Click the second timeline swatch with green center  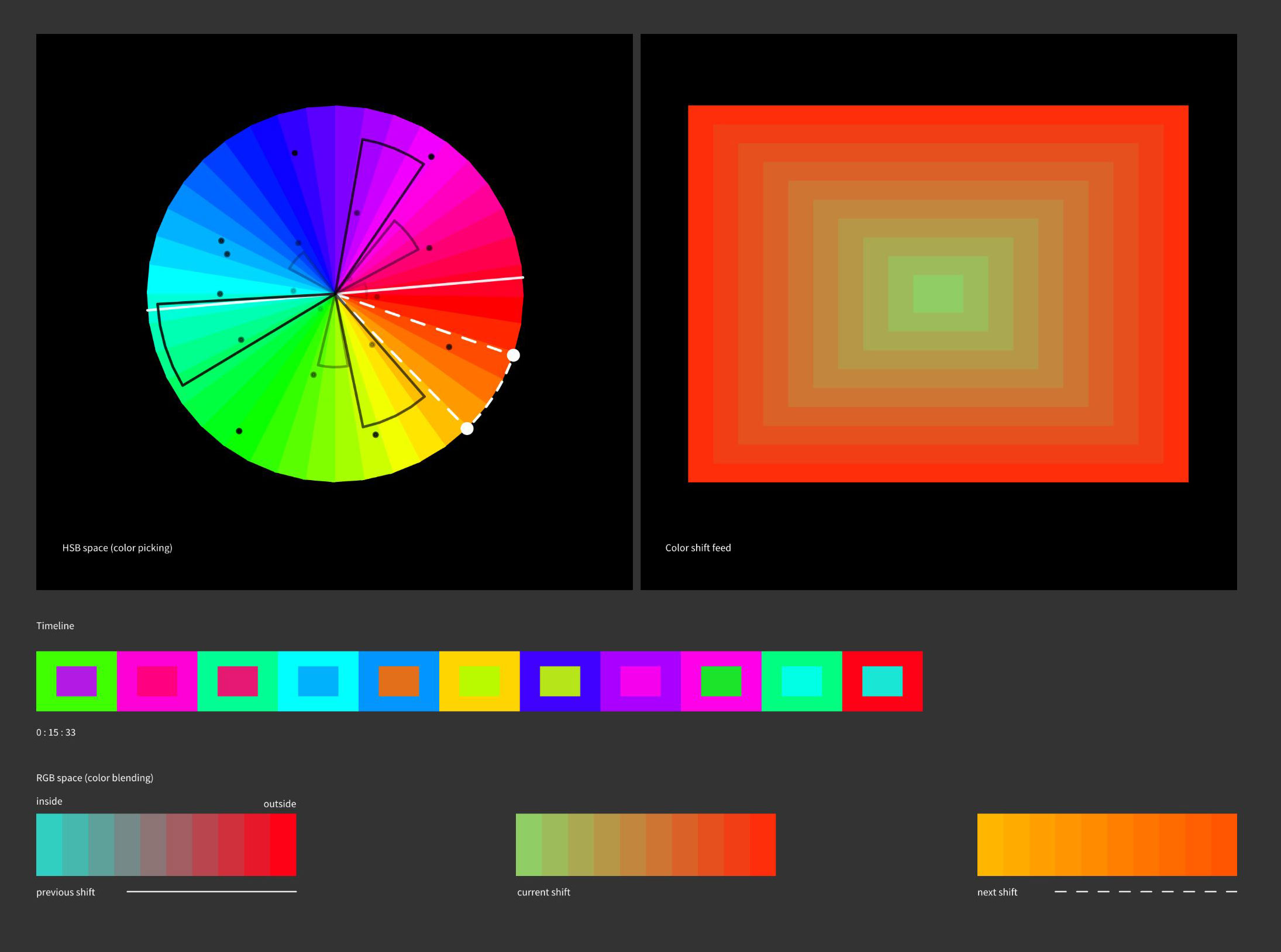721,681
